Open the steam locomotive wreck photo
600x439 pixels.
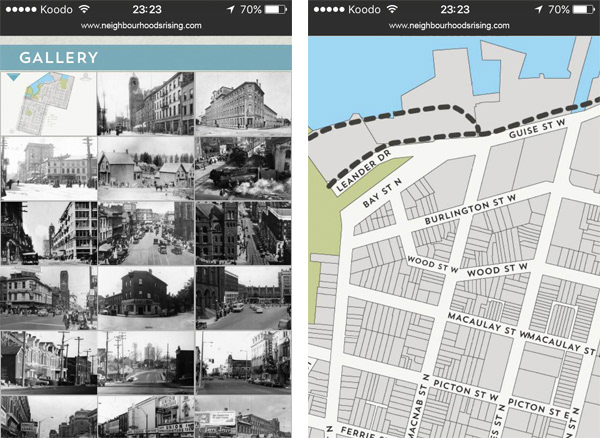(243, 168)
